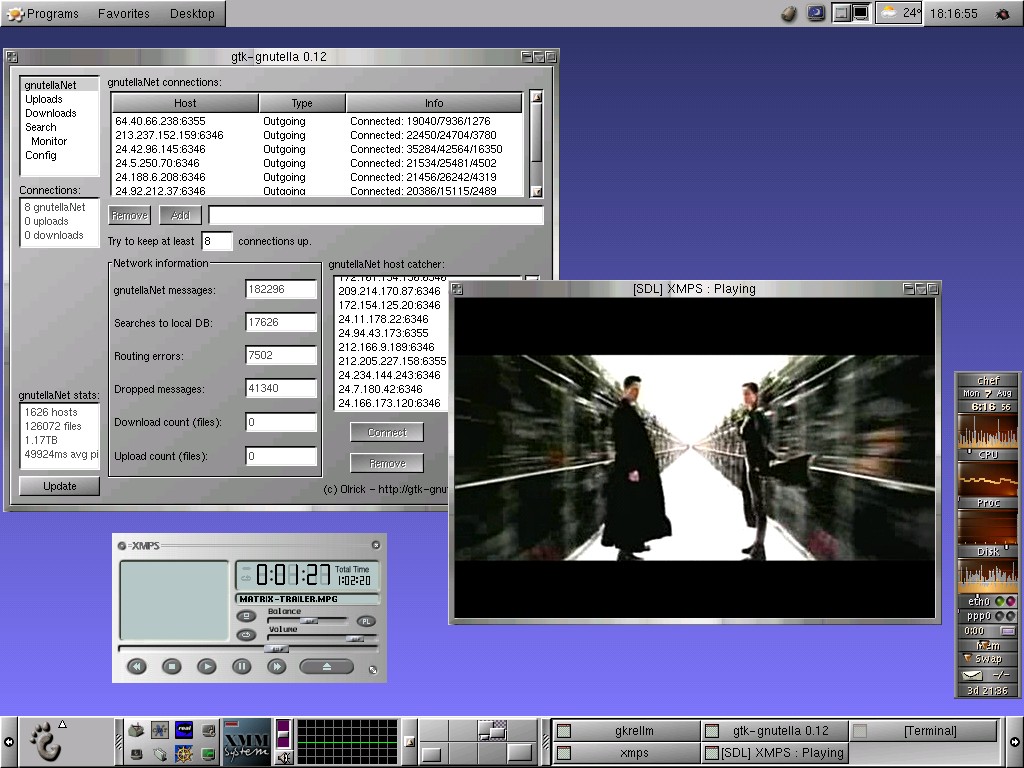
Task: Stop playback in XMPS player
Action: tap(172, 666)
